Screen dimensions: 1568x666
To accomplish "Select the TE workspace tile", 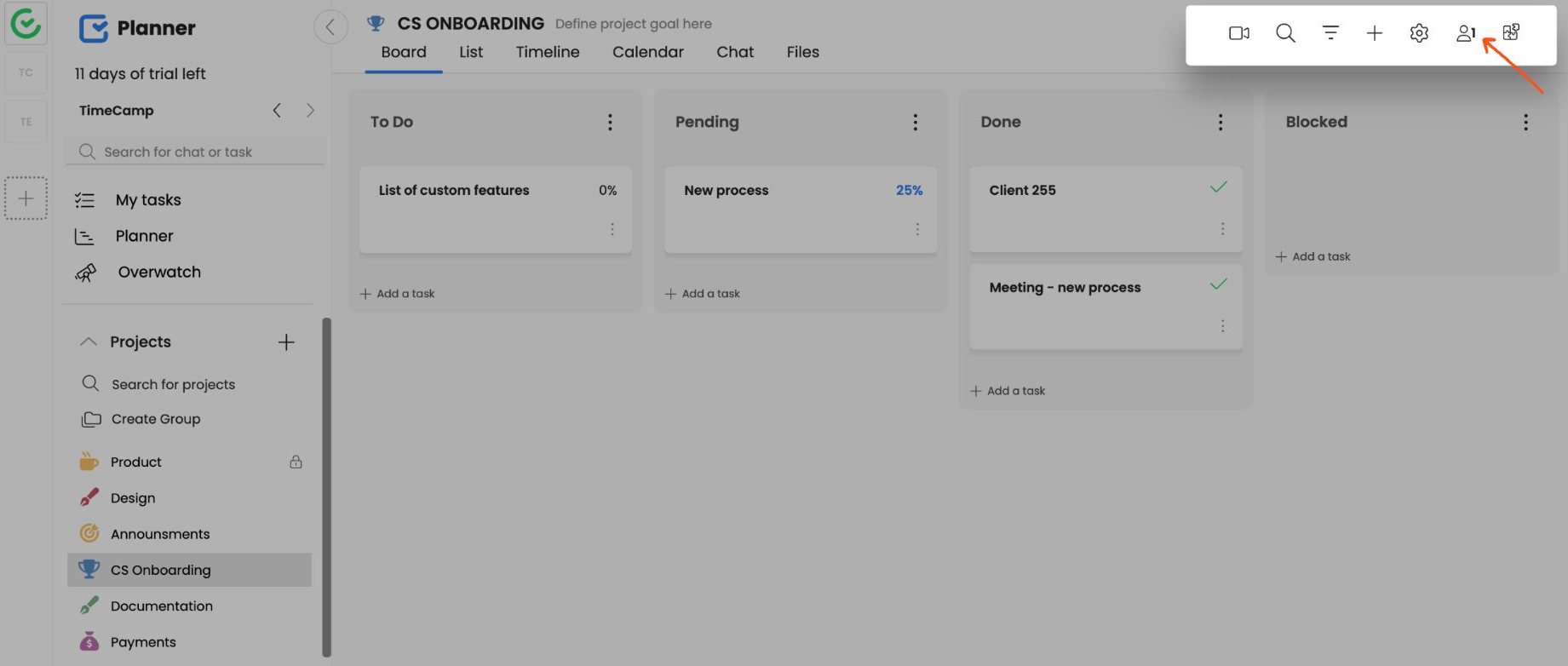I will coord(26,122).
